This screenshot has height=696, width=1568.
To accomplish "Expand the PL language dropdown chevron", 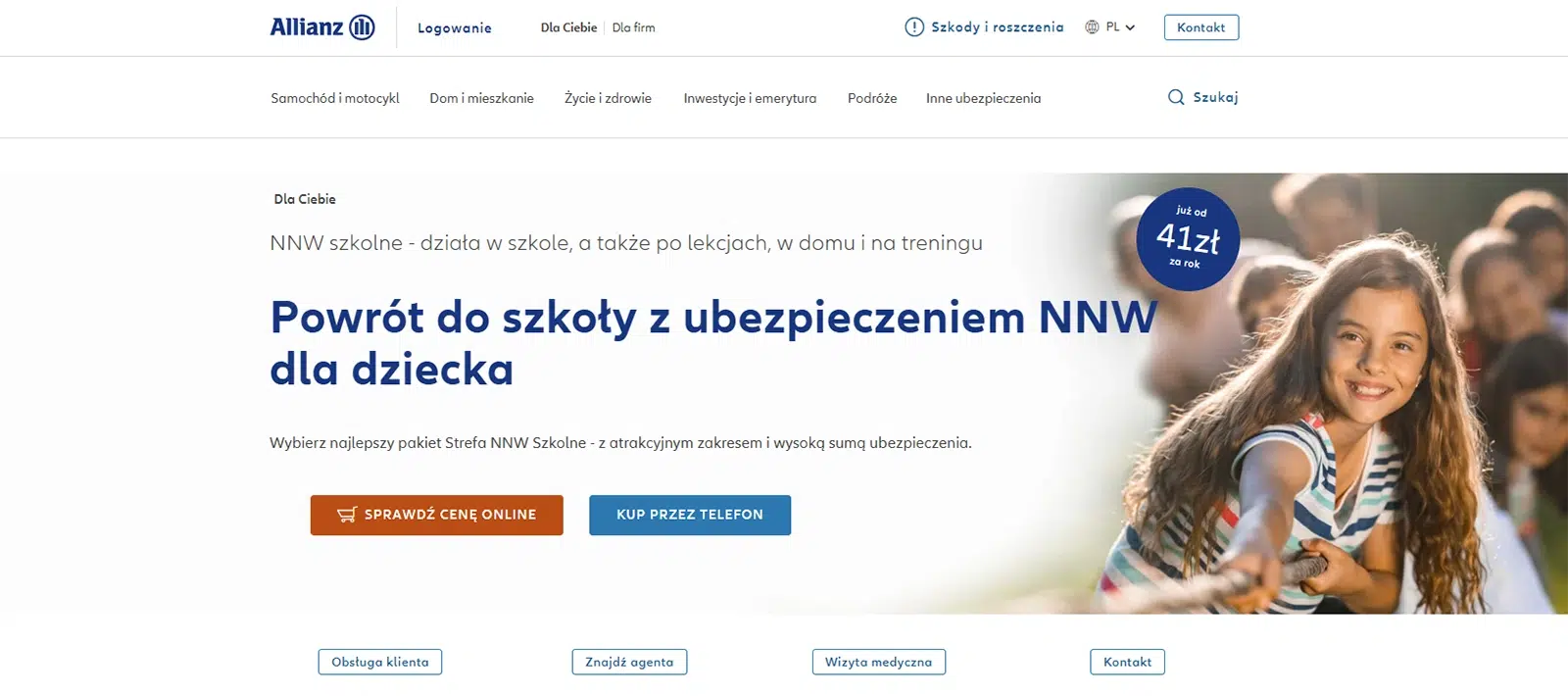I will point(1130,27).
